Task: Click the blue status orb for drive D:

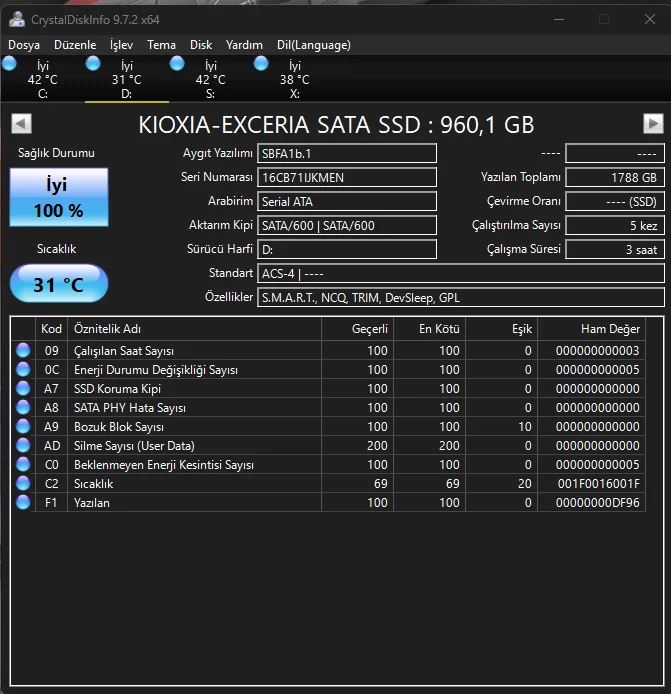Action: (x=93, y=64)
